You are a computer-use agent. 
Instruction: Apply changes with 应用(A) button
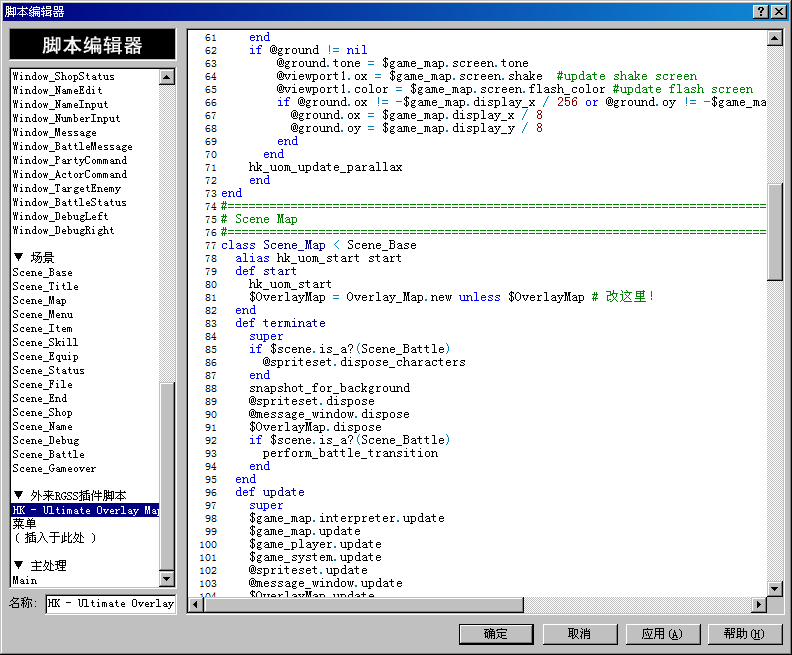pyautogui.click(x=662, y=634)
